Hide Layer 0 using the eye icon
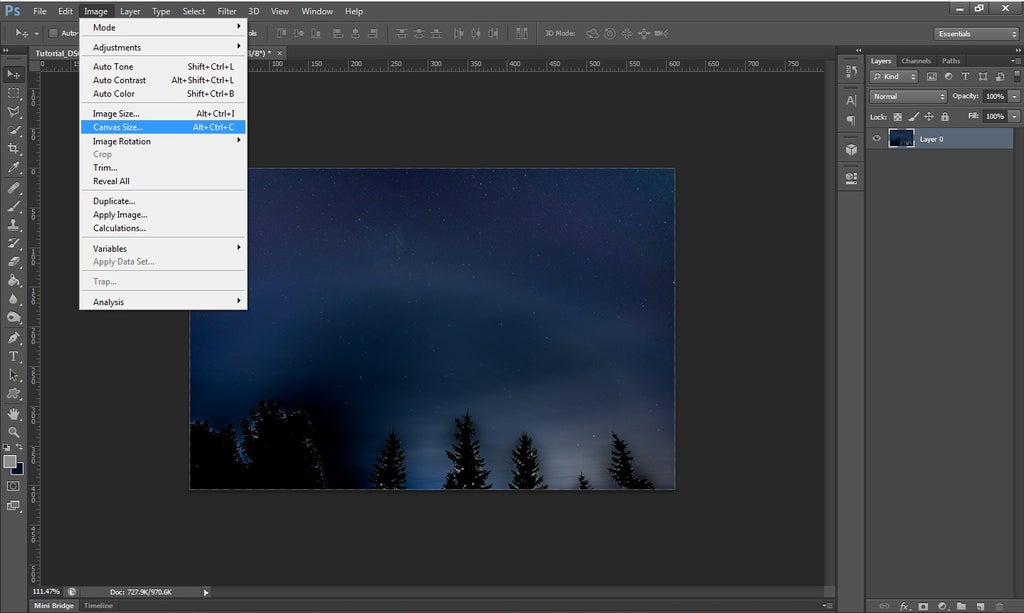This screenshot has height=613, width=1024. pos(877,139)
